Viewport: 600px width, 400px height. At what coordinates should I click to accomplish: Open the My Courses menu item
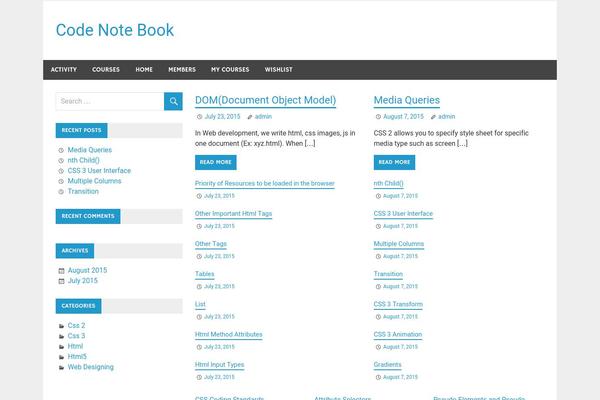(230, 70)
